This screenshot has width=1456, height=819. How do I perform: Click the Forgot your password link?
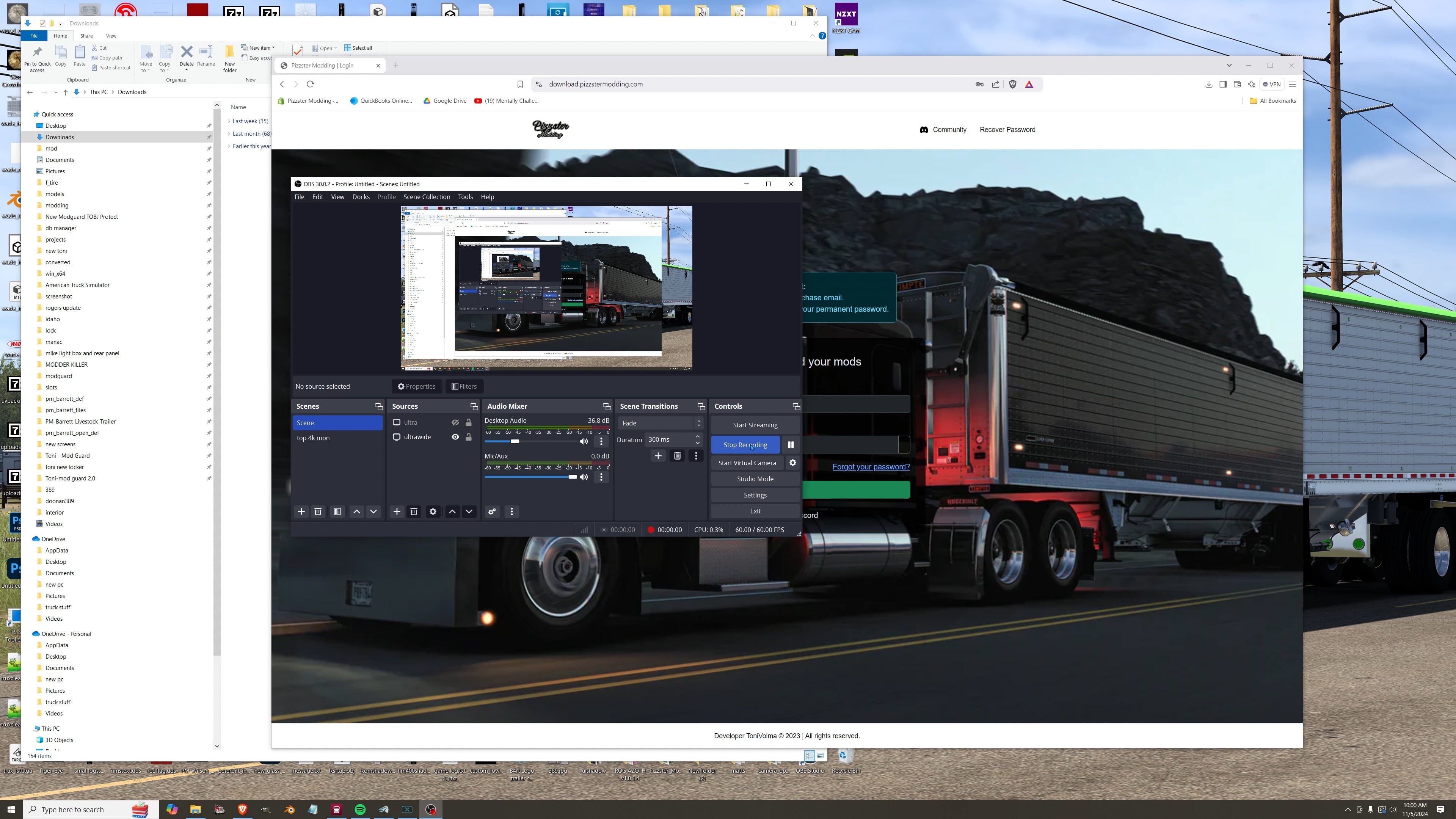(871, 466)
